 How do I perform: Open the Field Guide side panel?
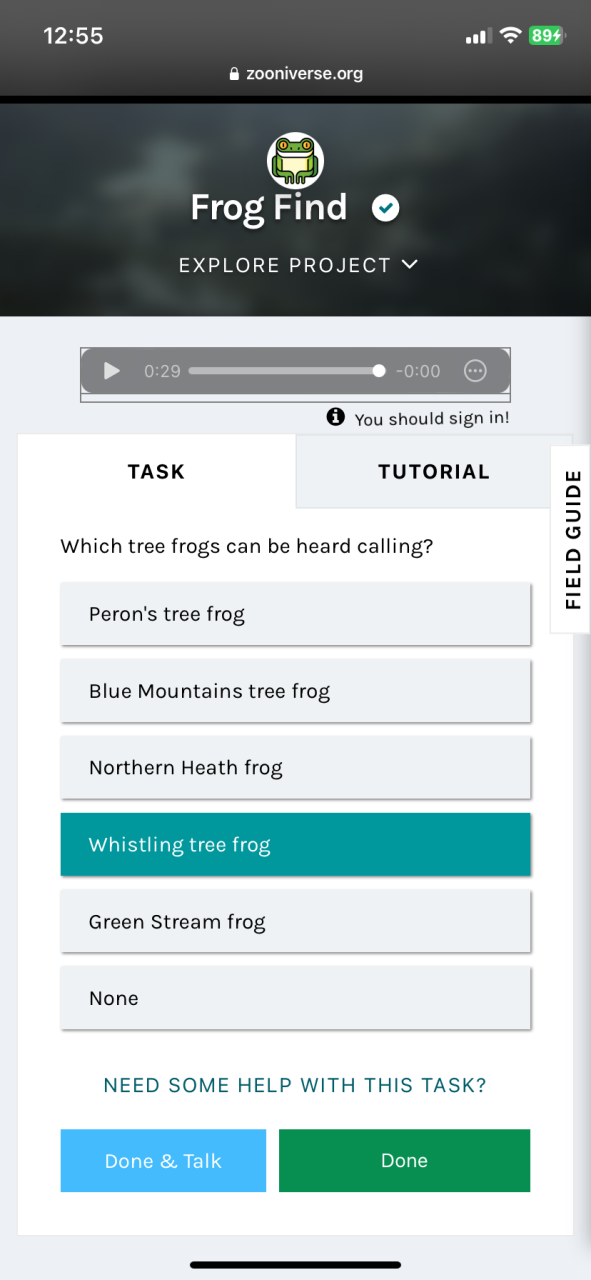pyautogui.click(x=572, y=539)
